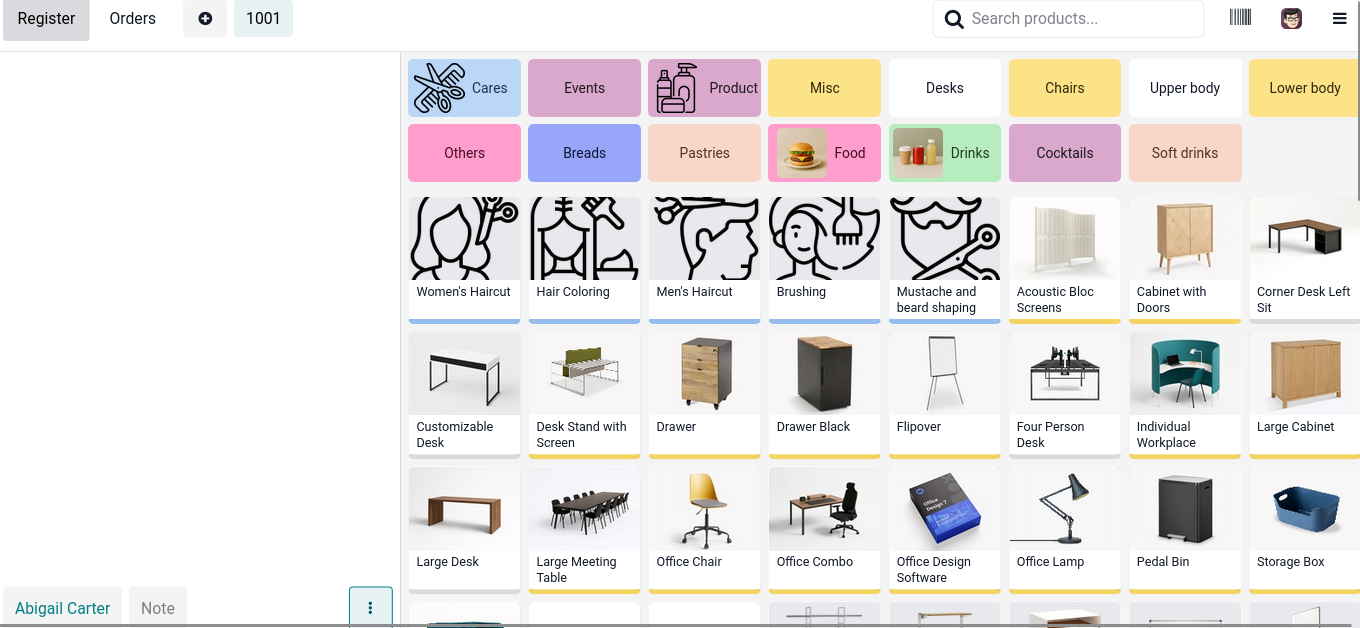Screen dimensions: 1360x628
Task: Add Office Chair product to order
Action: 704,530
